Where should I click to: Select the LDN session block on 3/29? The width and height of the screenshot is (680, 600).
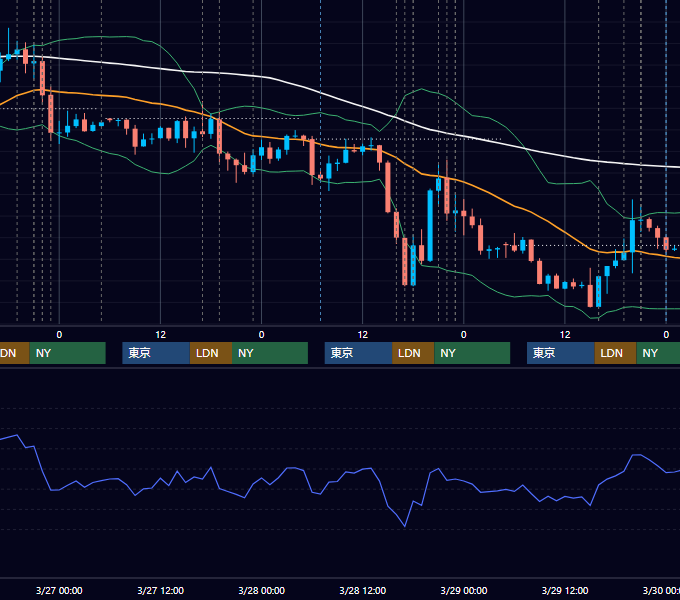click(x=615, y=353)
